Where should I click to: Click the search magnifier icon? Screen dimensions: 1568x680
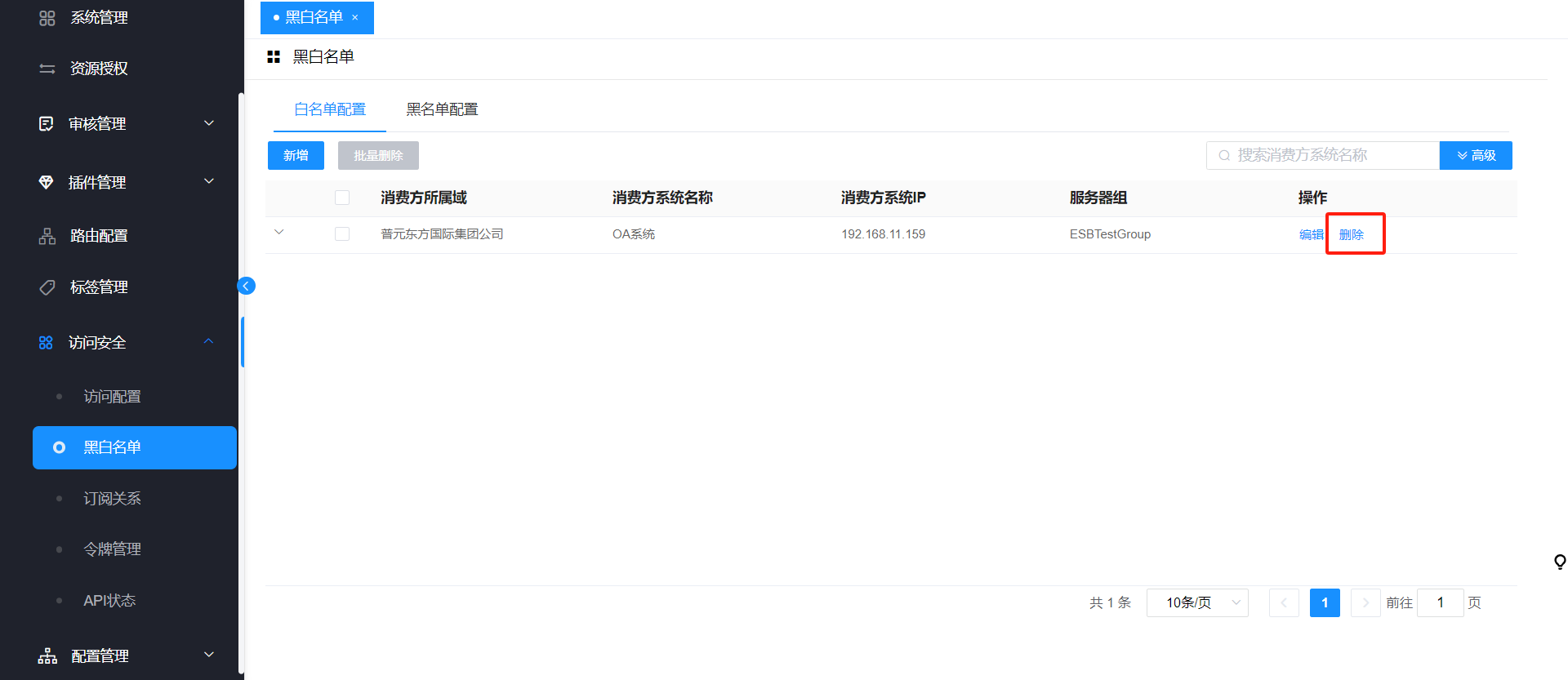tap(1224, 155)
